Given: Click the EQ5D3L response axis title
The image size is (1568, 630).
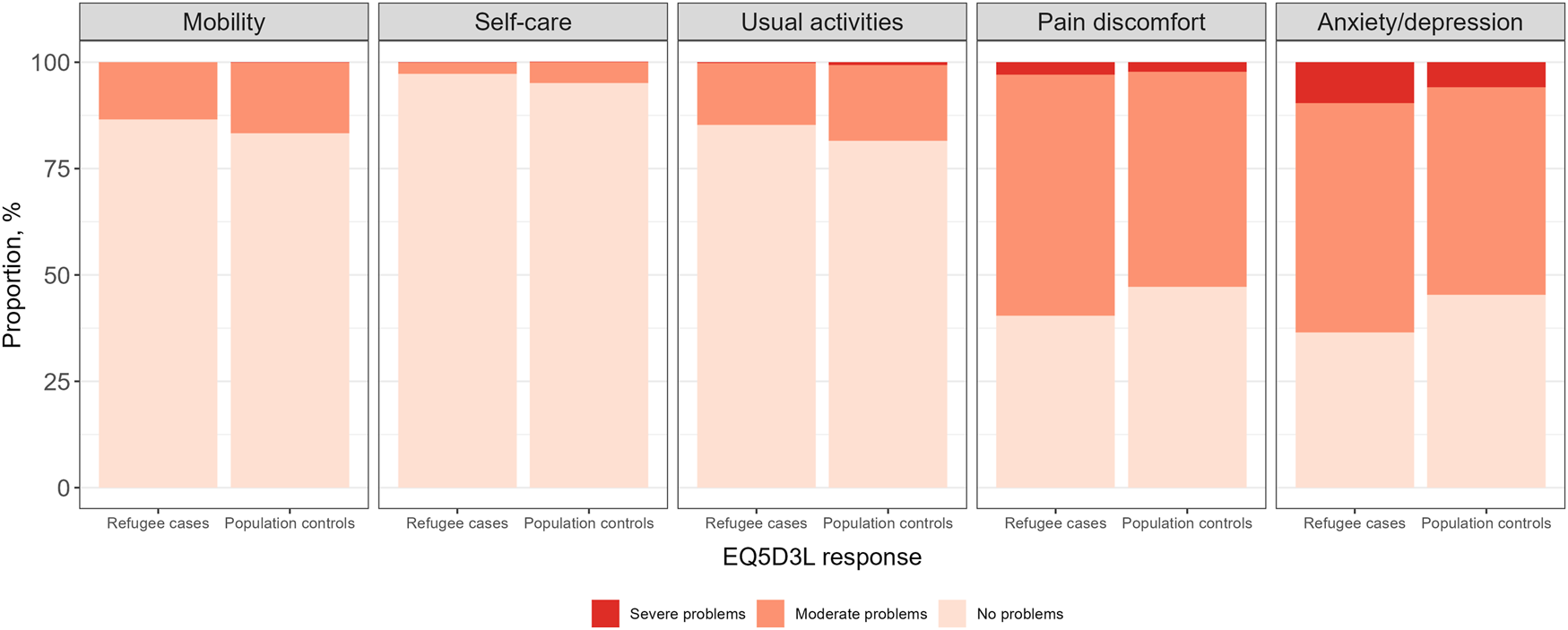Looking at the screenshot, I should [821, 557].
